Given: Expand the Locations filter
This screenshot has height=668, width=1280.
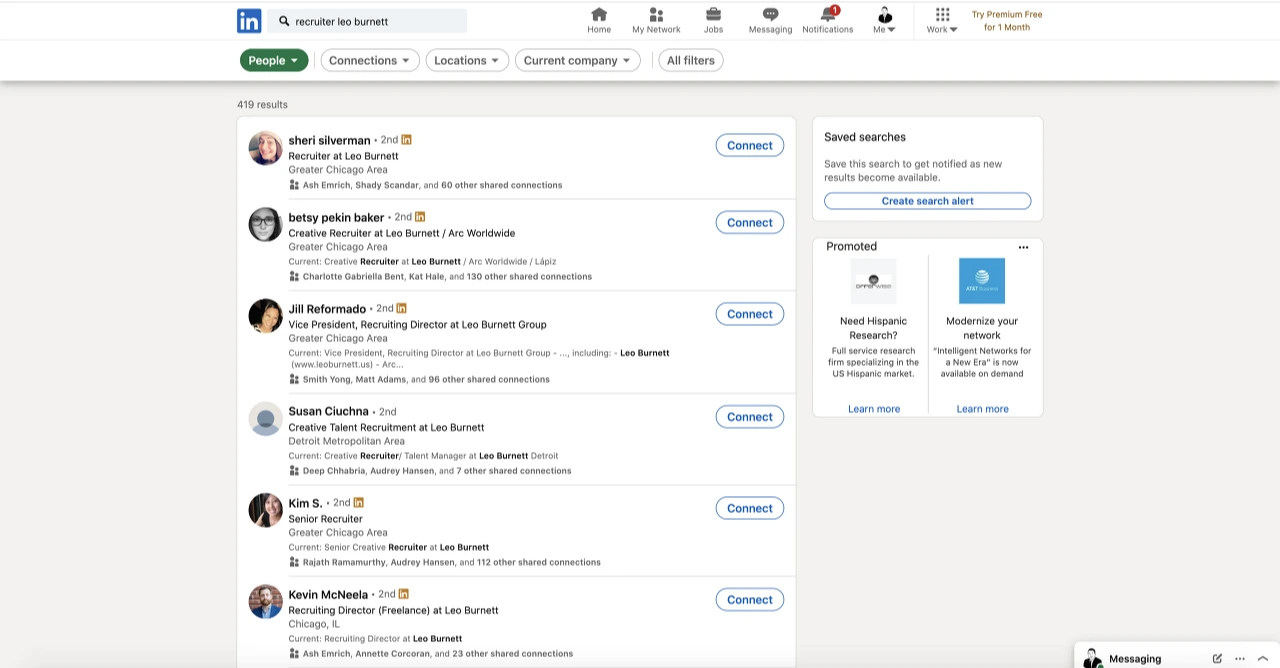Looking at the screenshot, I should click(x=467, y=60).
